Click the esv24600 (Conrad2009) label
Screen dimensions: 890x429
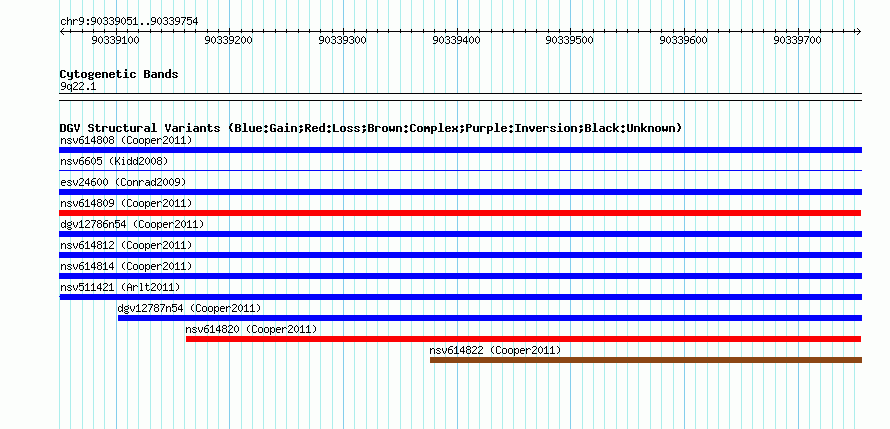point(123,182)
